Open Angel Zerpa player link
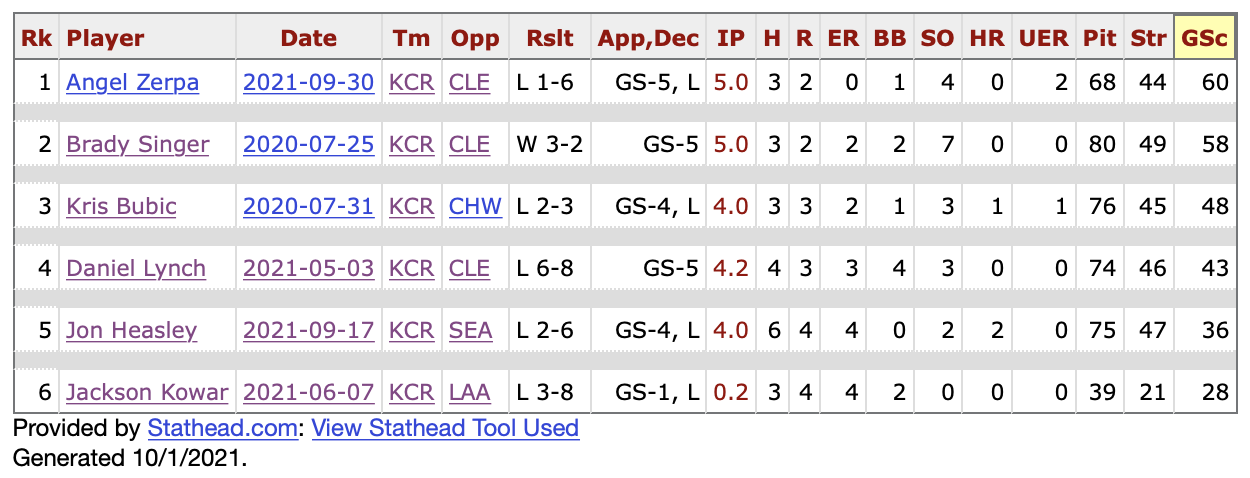This screenshot has height=478, width=1250. [132, 82]
